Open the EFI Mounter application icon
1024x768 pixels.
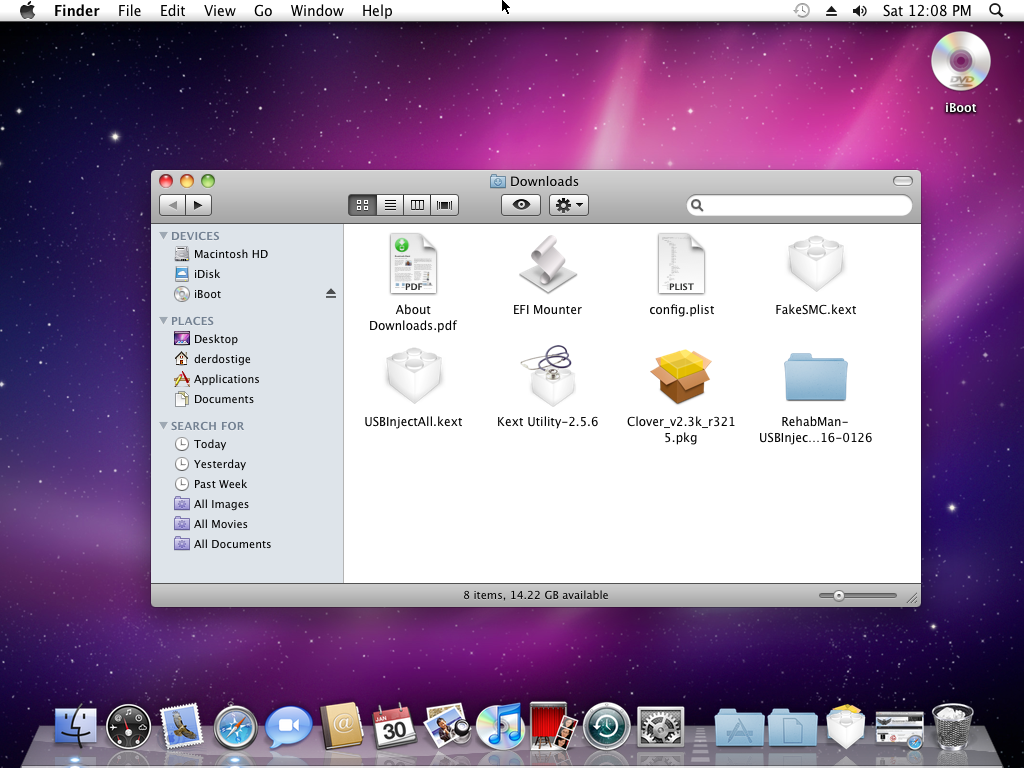tap(547, 265)
